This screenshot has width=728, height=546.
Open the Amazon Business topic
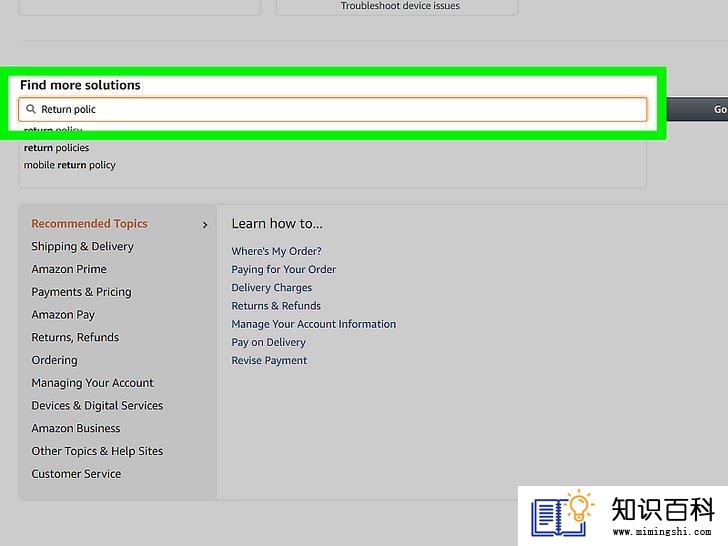tap(76, 429)
